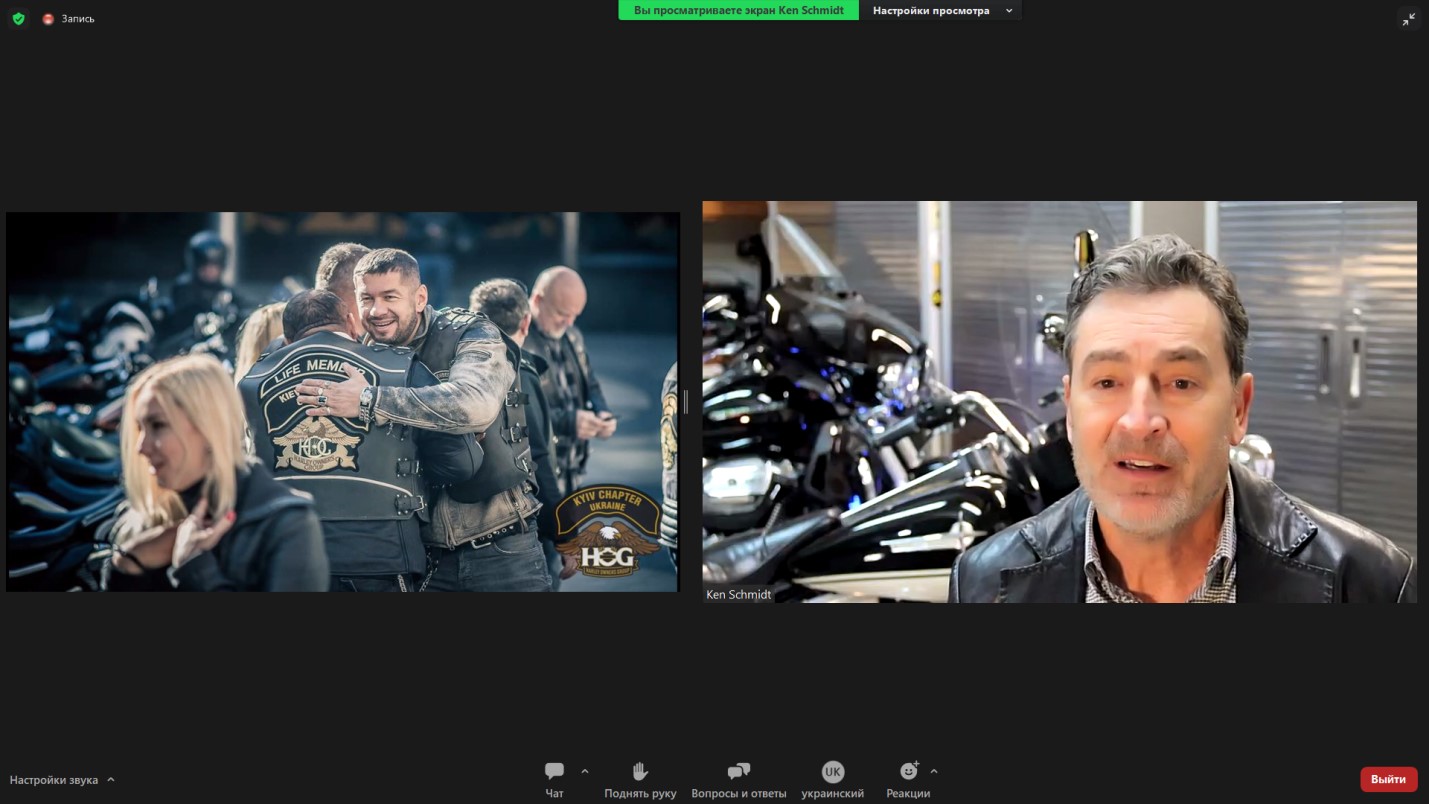Screen dimensions: 1429x804
Task: Open the Реакции smiley icon
Action: (x=908, y=771)
